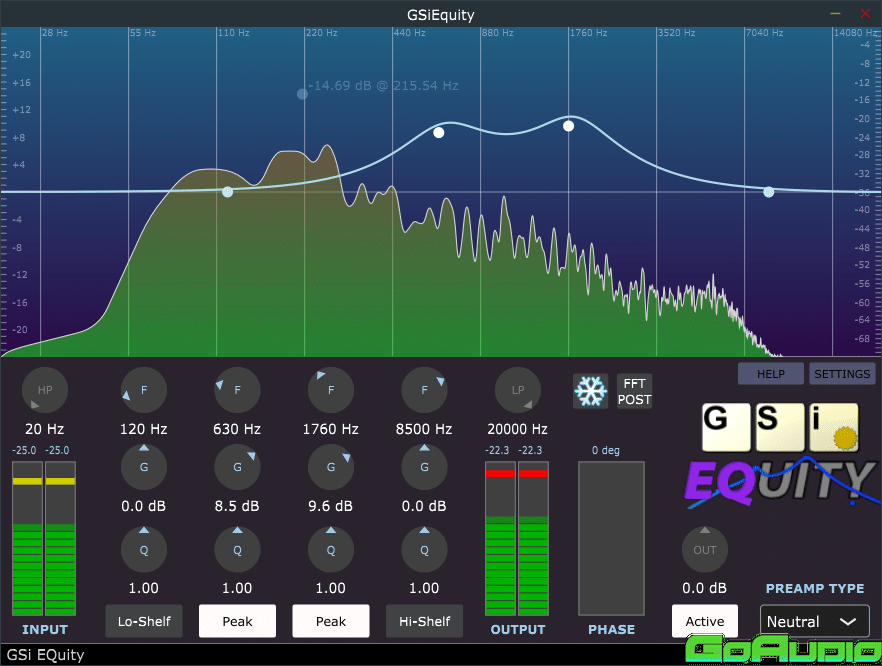Click the OUT output gain knob

(x=705, y=549)
